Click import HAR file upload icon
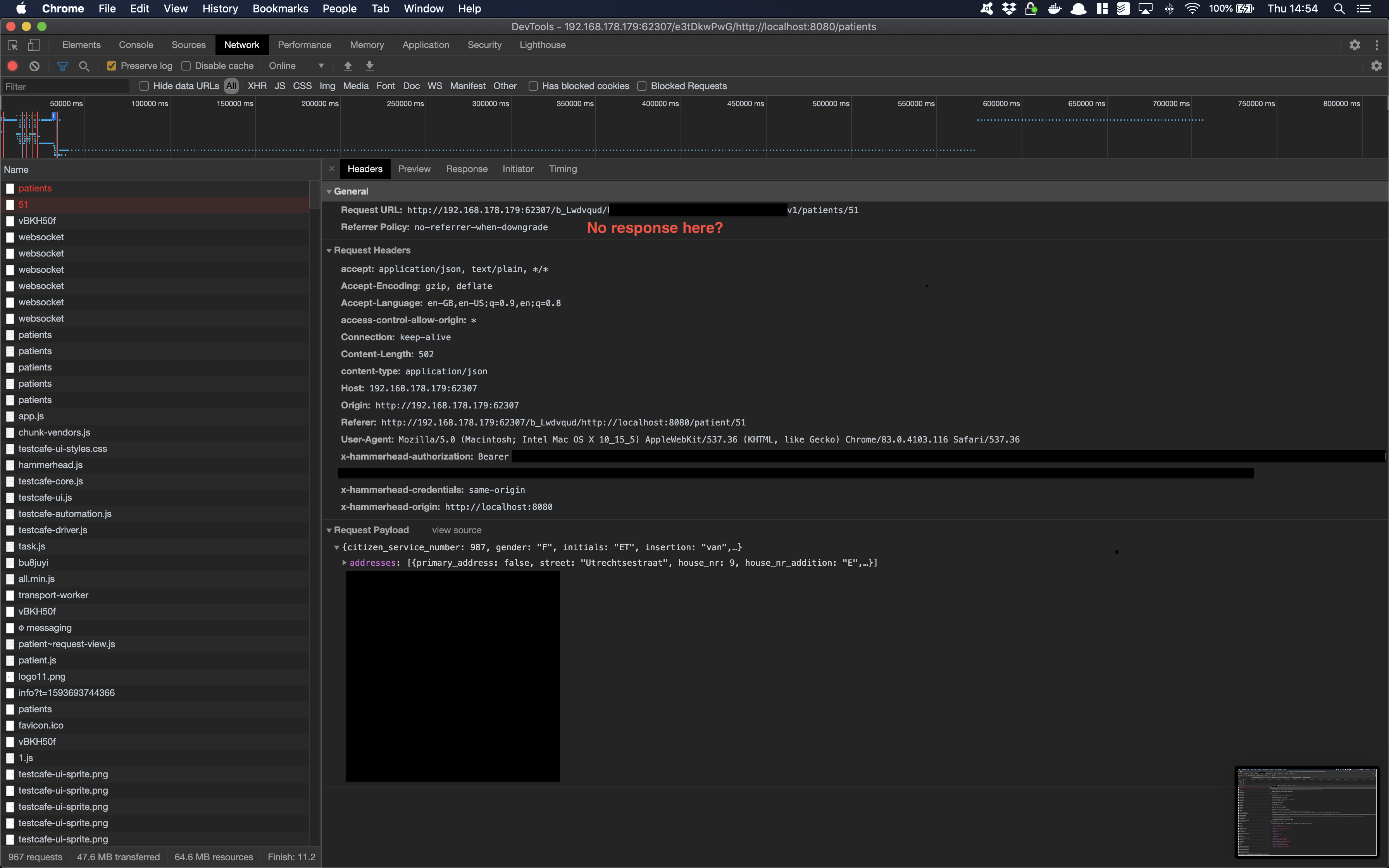This screenshot has height=868, width=1389. (x=348, y=66)
